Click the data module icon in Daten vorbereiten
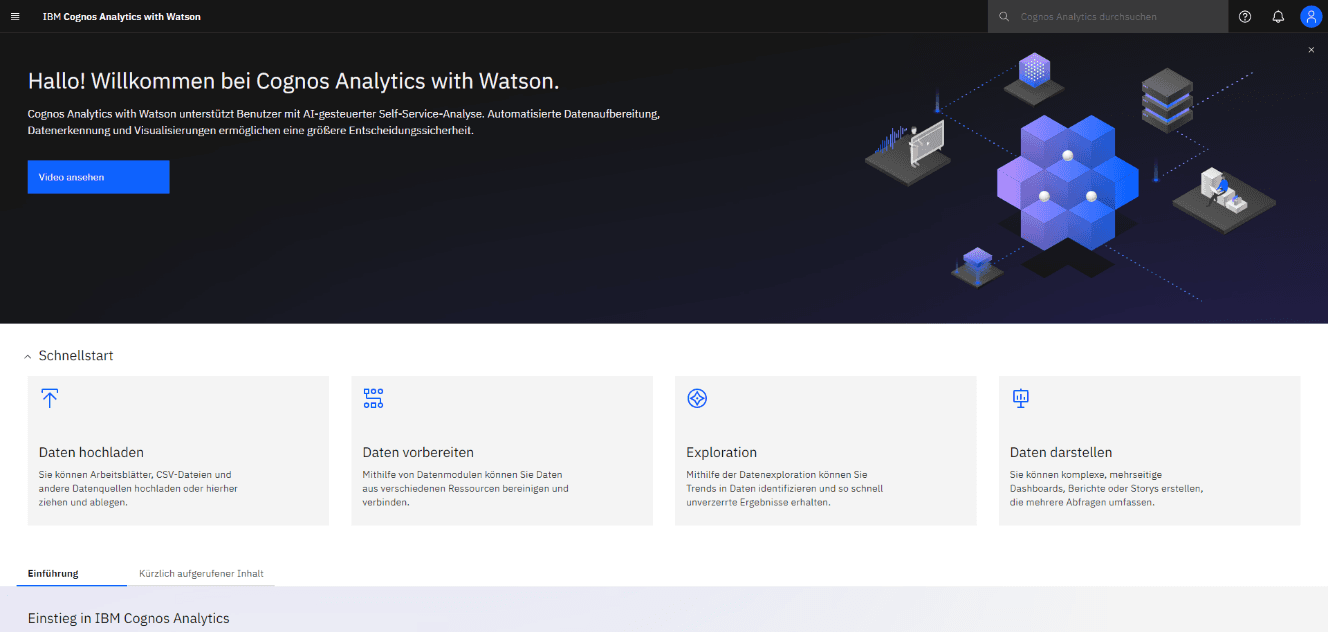 [x=373, y=398]
